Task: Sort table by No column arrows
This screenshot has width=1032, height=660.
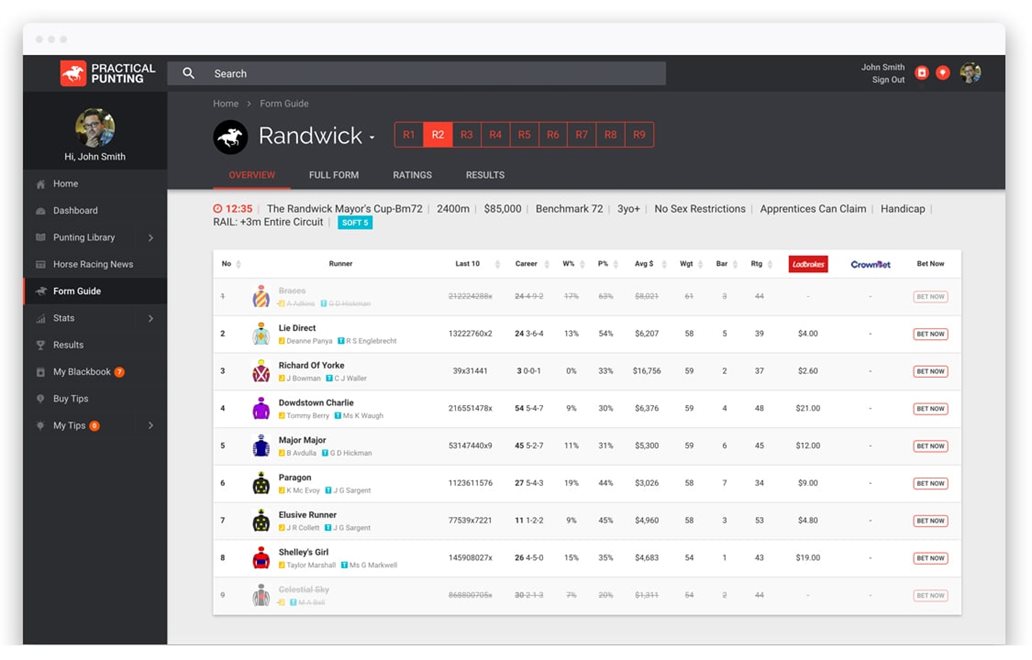Action: click(x=238, y=264)
